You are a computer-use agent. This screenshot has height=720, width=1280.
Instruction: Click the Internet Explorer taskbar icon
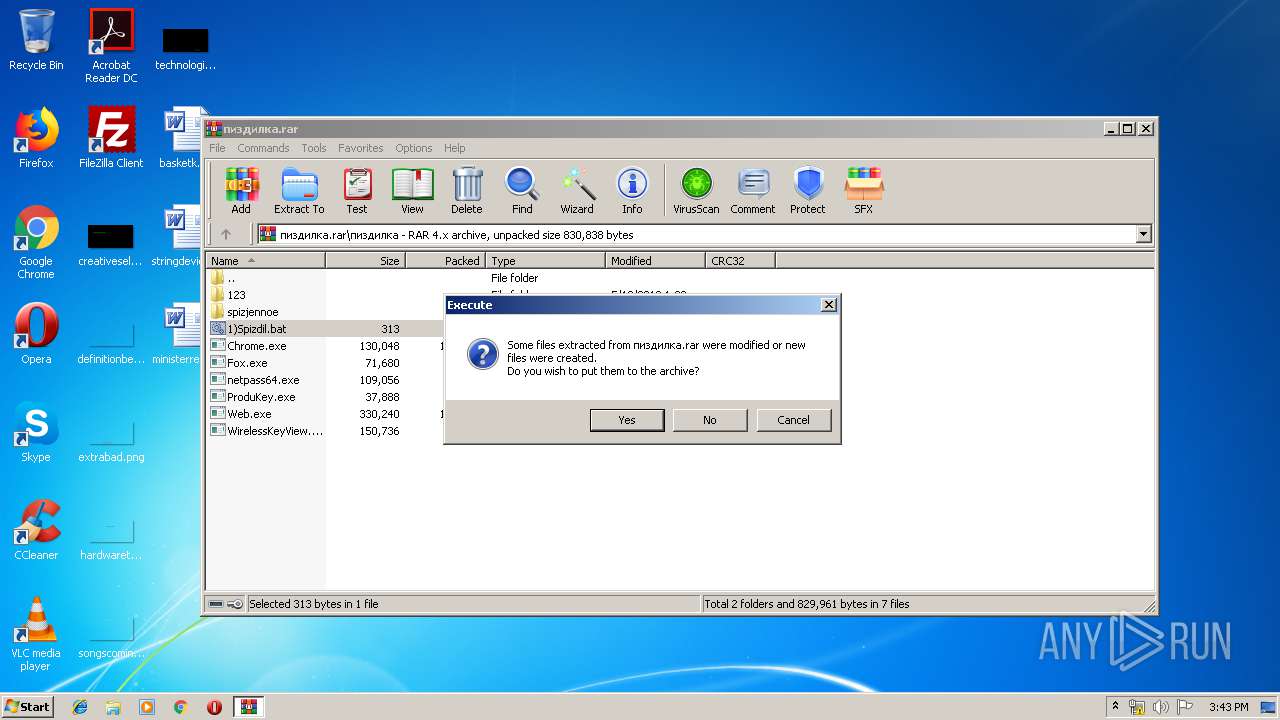pos(80,707)
